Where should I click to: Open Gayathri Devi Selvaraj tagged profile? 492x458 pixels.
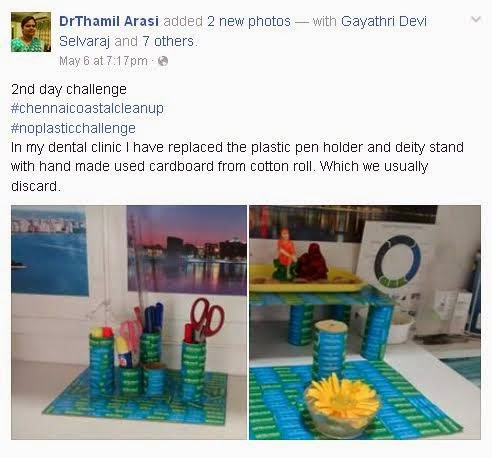click(243, 31)
